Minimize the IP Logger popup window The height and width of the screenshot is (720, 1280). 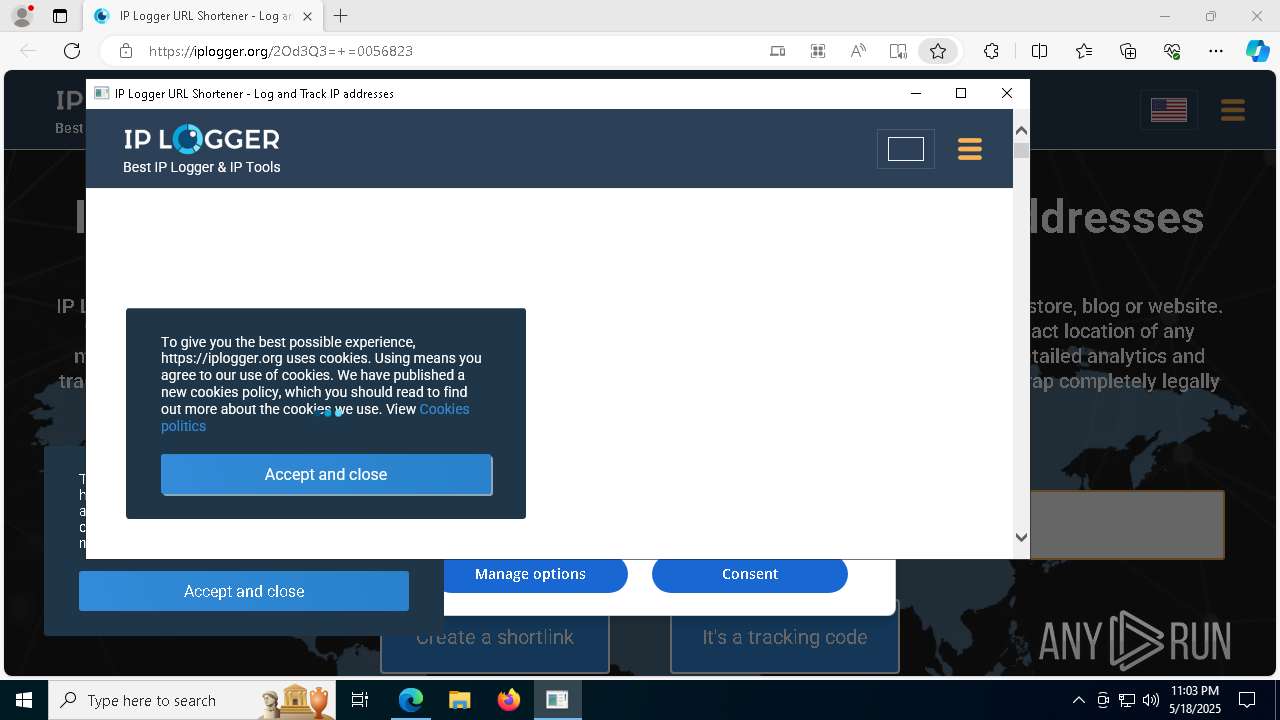click(x=915, y=93)
